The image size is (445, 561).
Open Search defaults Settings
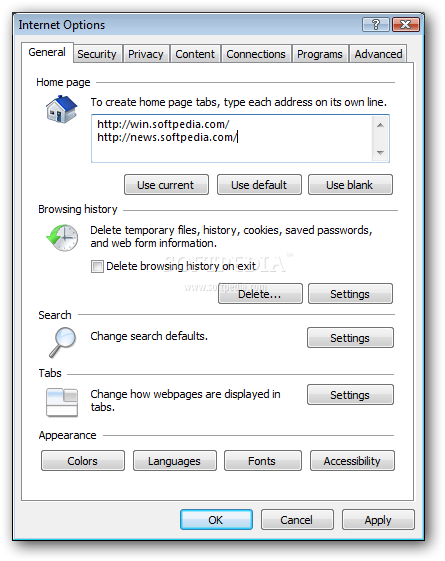tap(350, 338)
